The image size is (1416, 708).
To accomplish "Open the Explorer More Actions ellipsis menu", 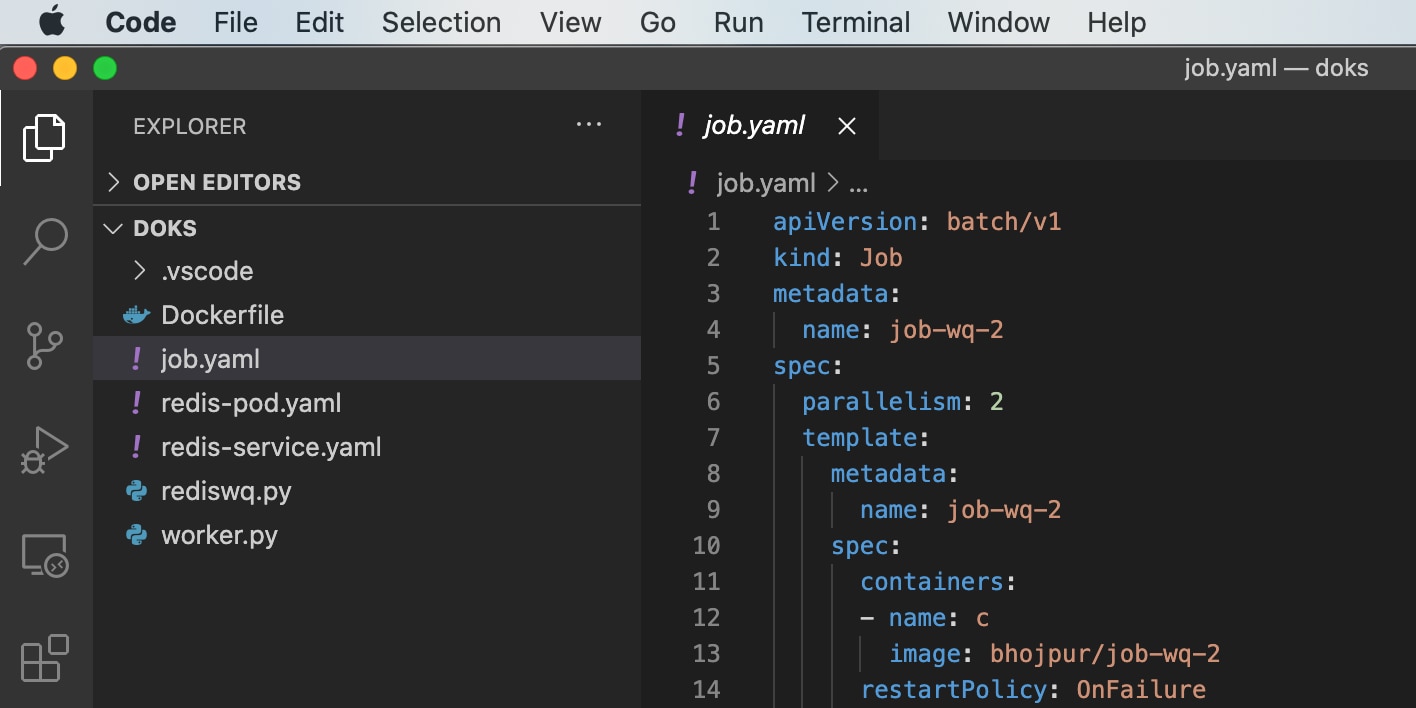I will (x=589, y=124).
